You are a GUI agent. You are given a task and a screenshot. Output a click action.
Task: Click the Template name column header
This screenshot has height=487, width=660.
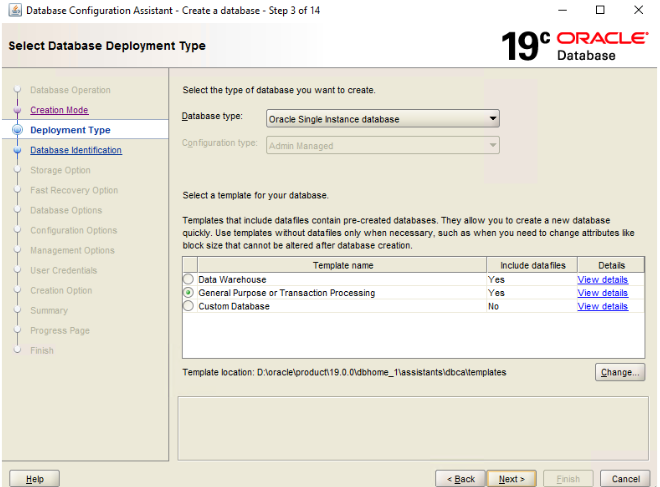click(342, 265)
